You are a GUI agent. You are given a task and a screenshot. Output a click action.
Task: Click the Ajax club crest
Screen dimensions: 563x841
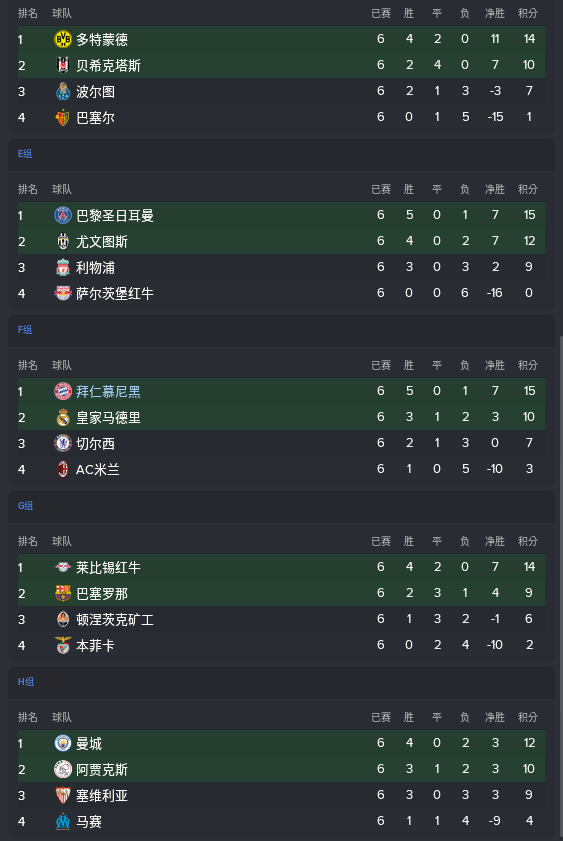[63, 769]
